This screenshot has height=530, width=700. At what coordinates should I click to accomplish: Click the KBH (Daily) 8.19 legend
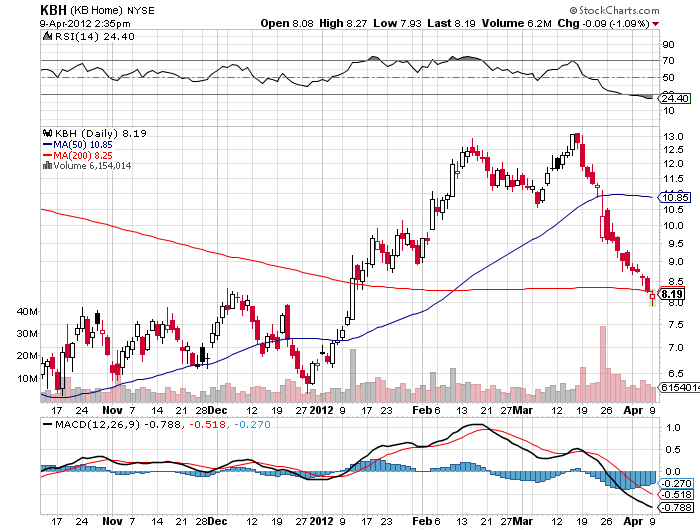pyautogui.click(x=100, y=133)
